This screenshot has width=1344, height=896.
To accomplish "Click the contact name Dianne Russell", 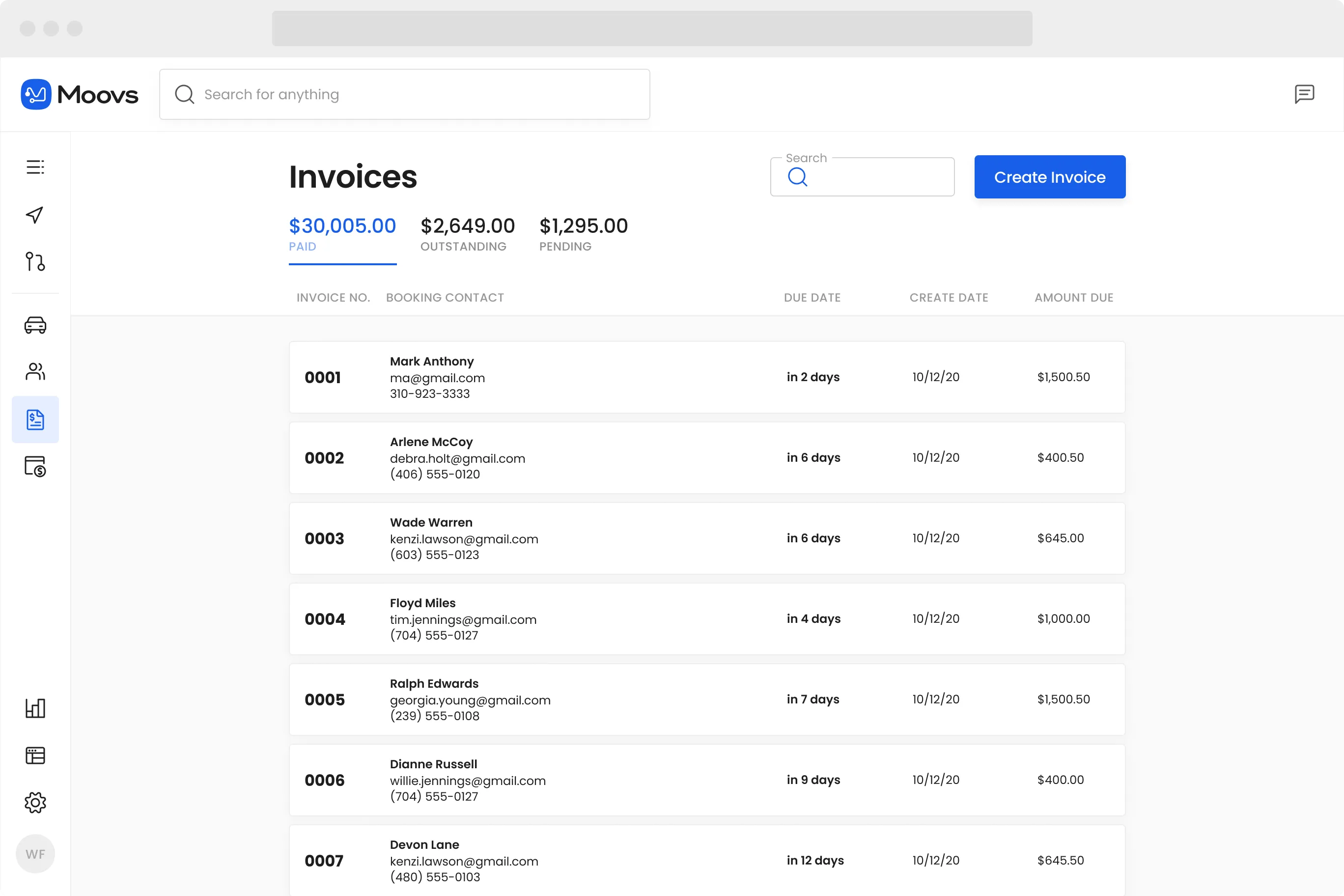I will pos(434,764).
